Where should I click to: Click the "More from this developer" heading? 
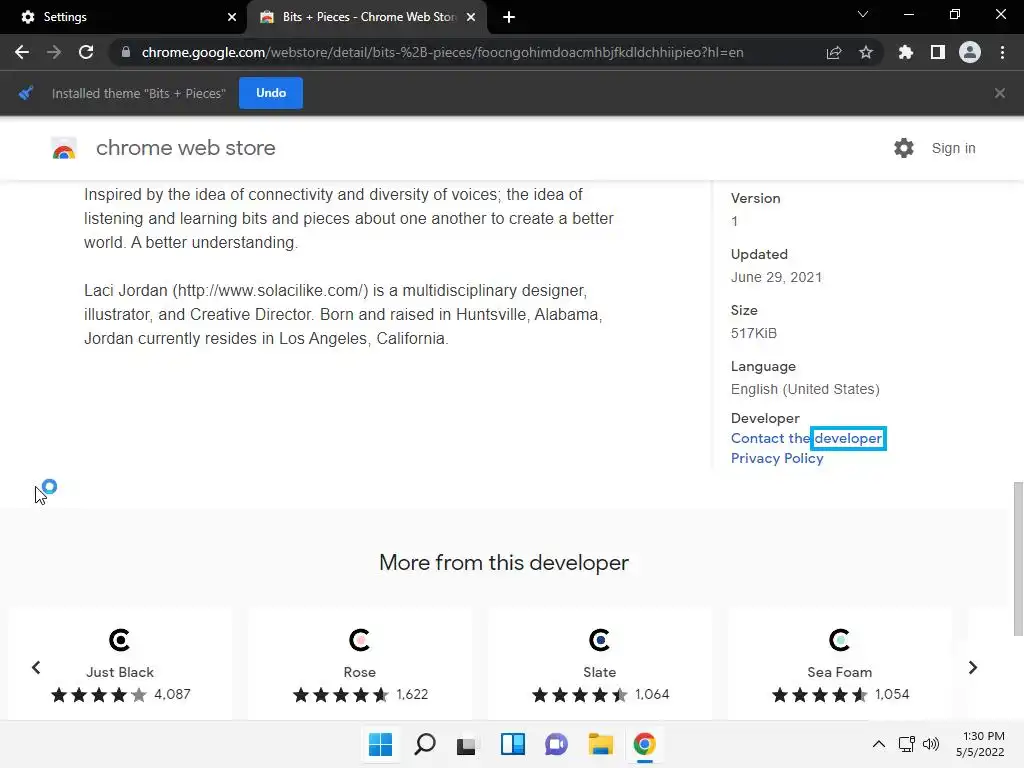click(x=504, y=563)
